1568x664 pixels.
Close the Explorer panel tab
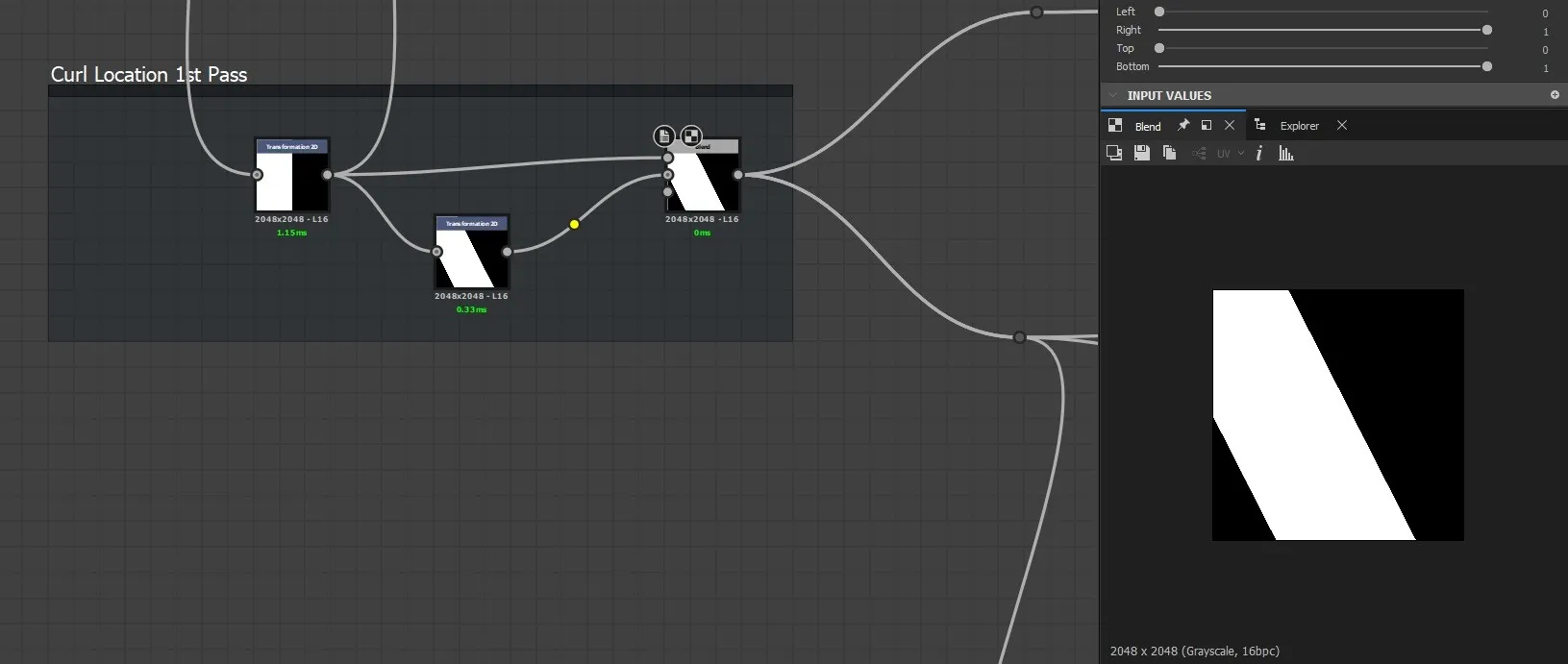coord(1342,125)
